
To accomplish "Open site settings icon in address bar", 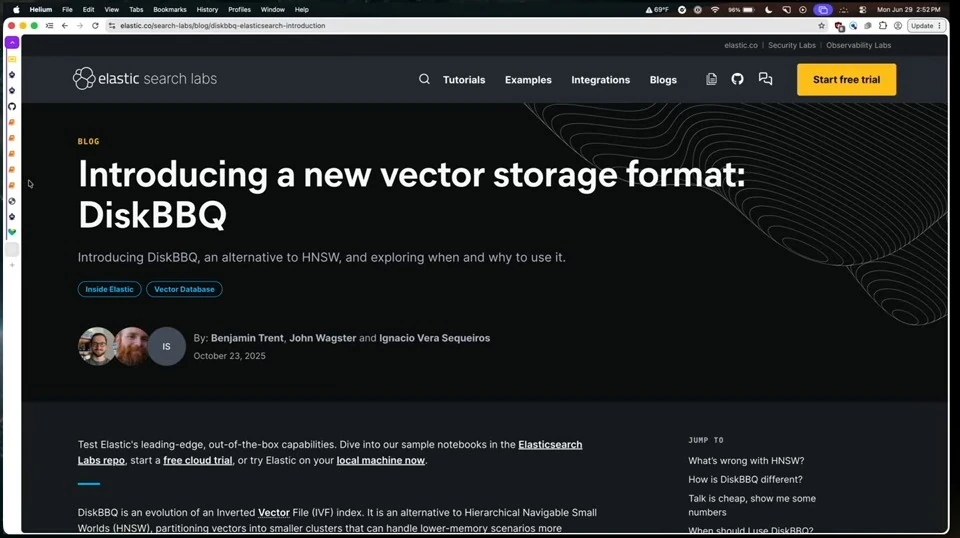I will pyautogui.click(x=111, y=26).
